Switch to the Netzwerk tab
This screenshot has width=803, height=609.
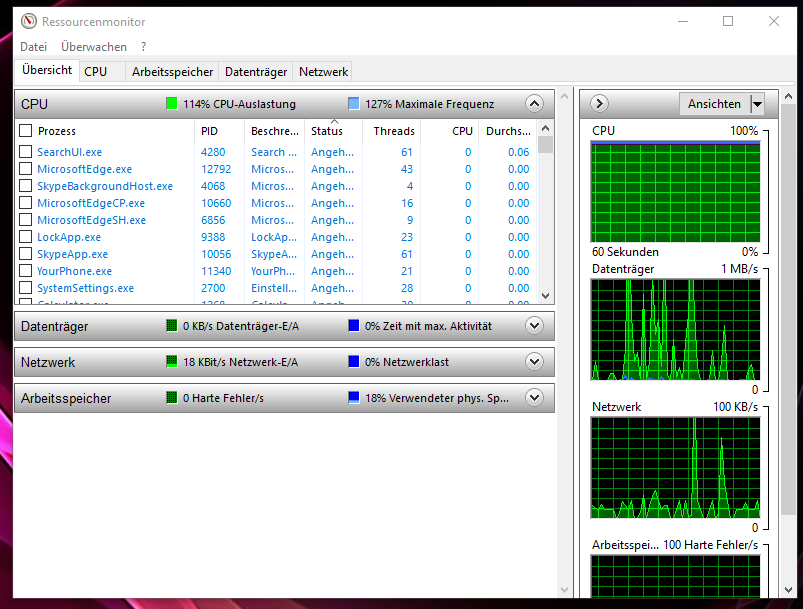pyautogui.click(x=323, y=72)
